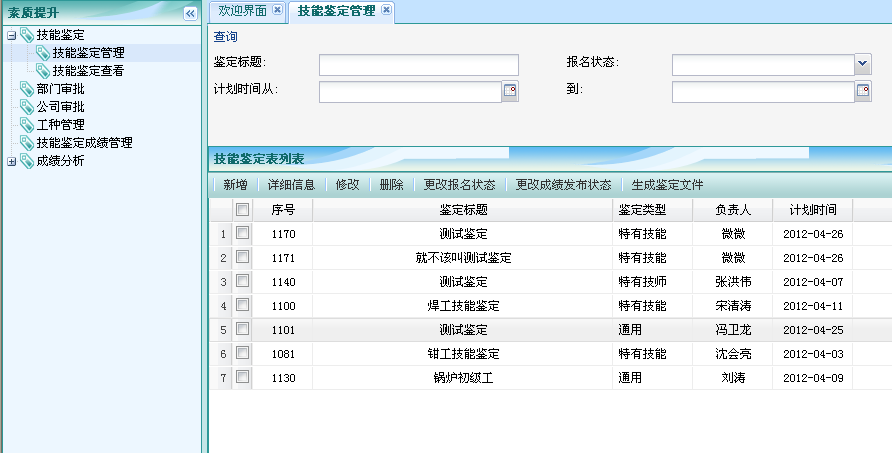Viewport: 892px width, 453px height.
Task: Click the 鉴定标题 search input field
Action: coord(418,65)
